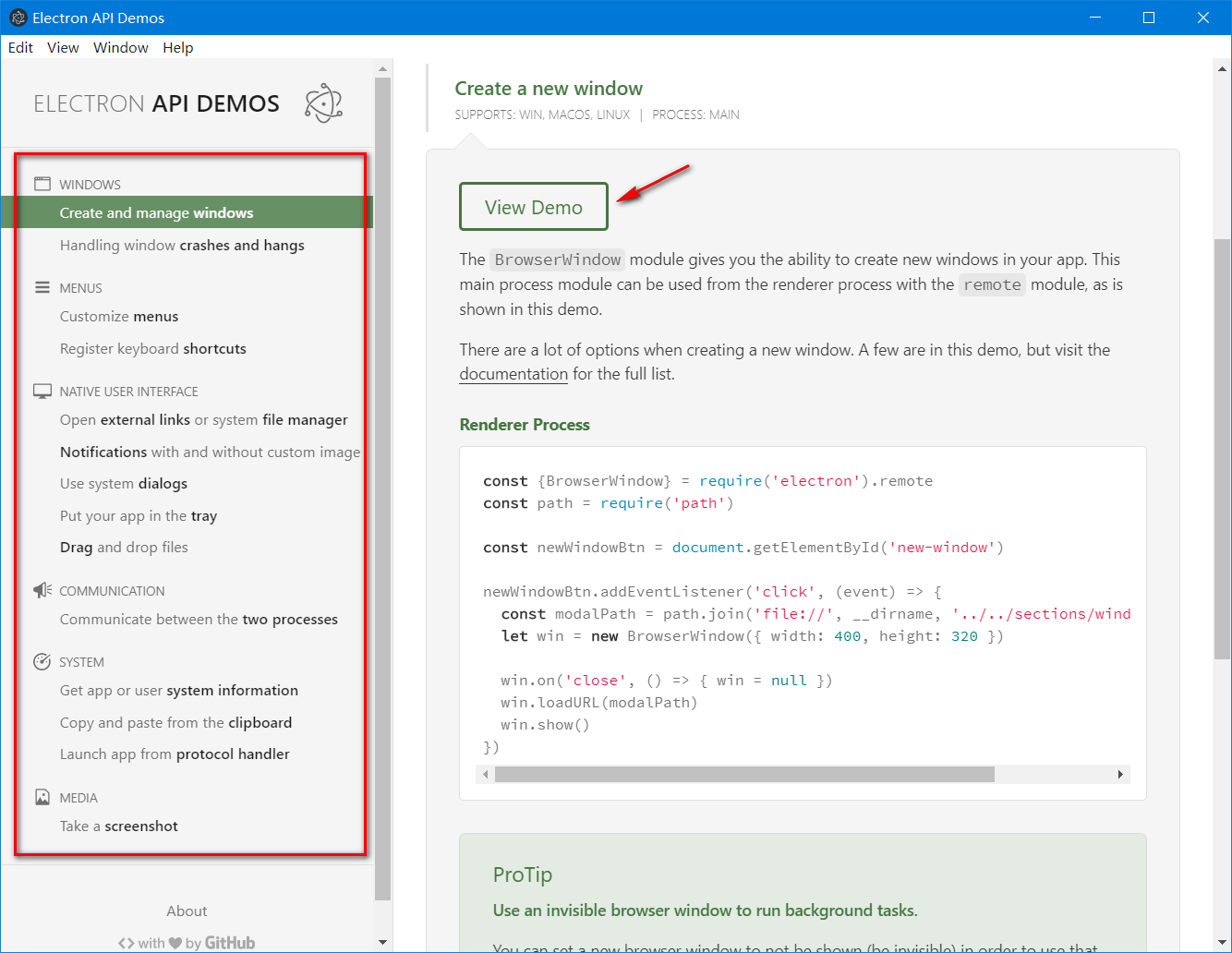
Task: Open the documentation link
Action: point(513,374)
